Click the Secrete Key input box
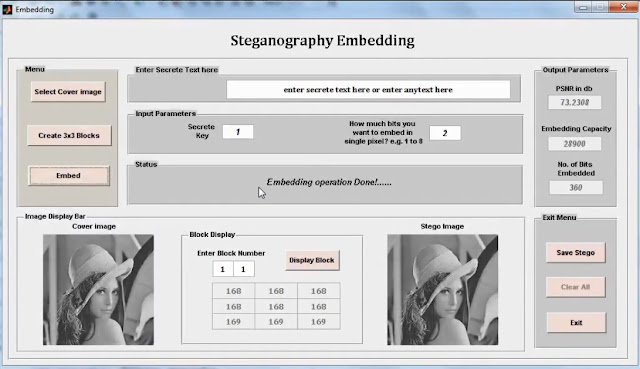640x369 pixels. pos(238,132)
